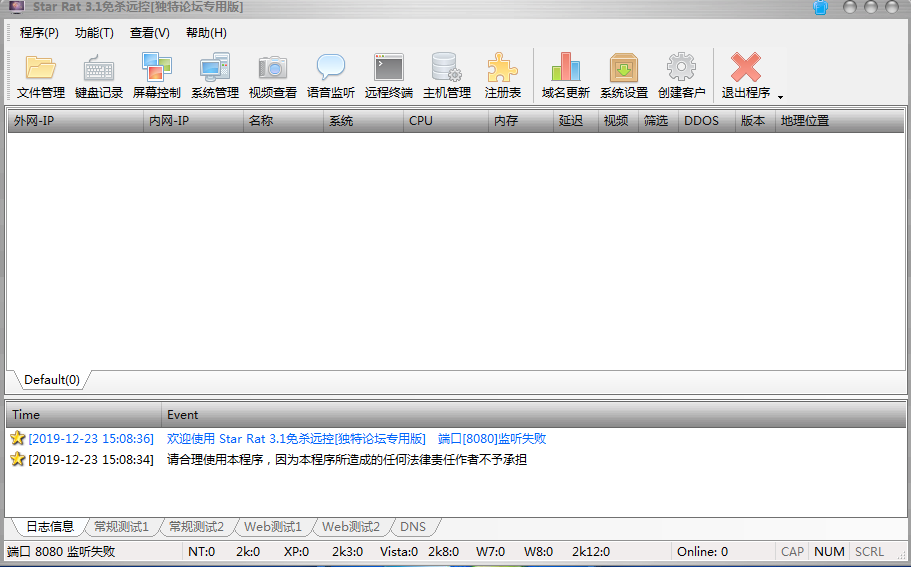911x567 pixels.
Task: Click the Event column header in log
Action: [533, 415]
